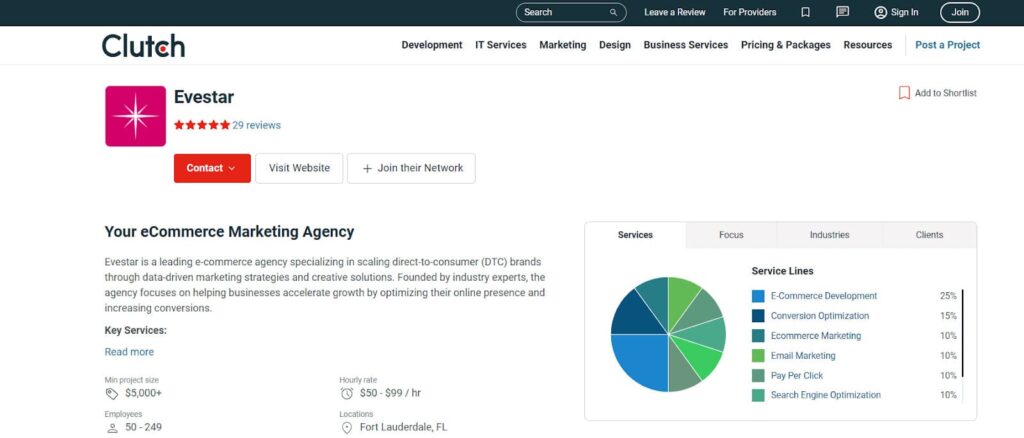Click the Search Engine Optimization swatch
This screenshot has height=438, width=1024.
pos(758,396)
